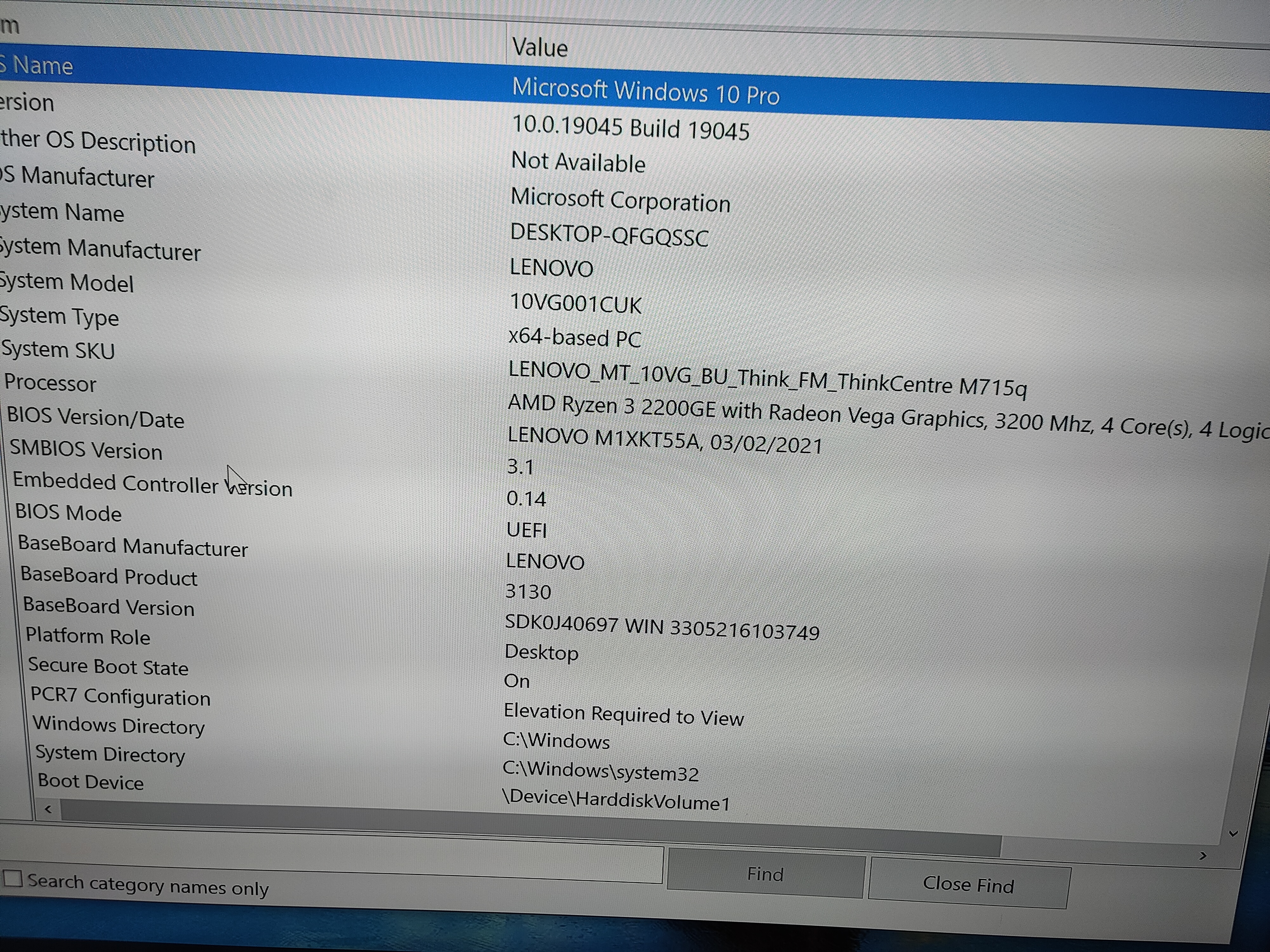
Task: Select the 'System Type' row label
Action: tap(60, 317)
